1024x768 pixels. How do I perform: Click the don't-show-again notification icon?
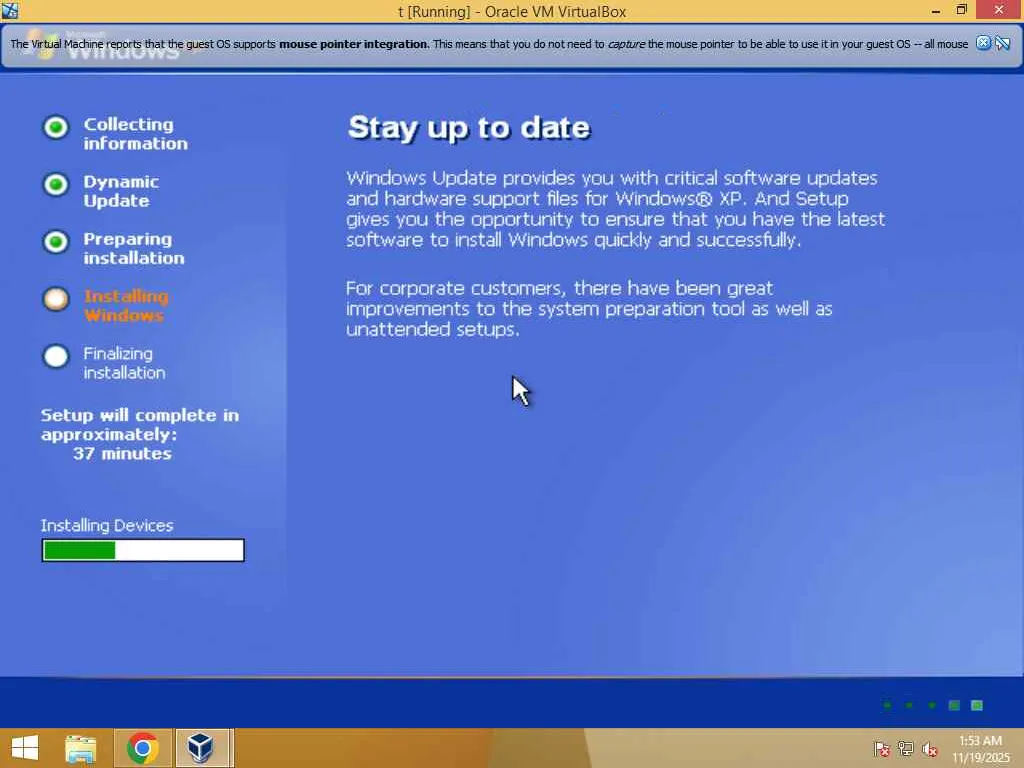pos(1002,44)
